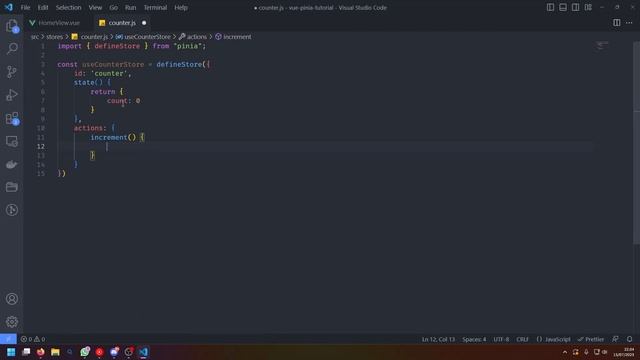Open Firefox from the taskbar
The width and height of the screenshot is (640, 360).
[x=40, y=352]
